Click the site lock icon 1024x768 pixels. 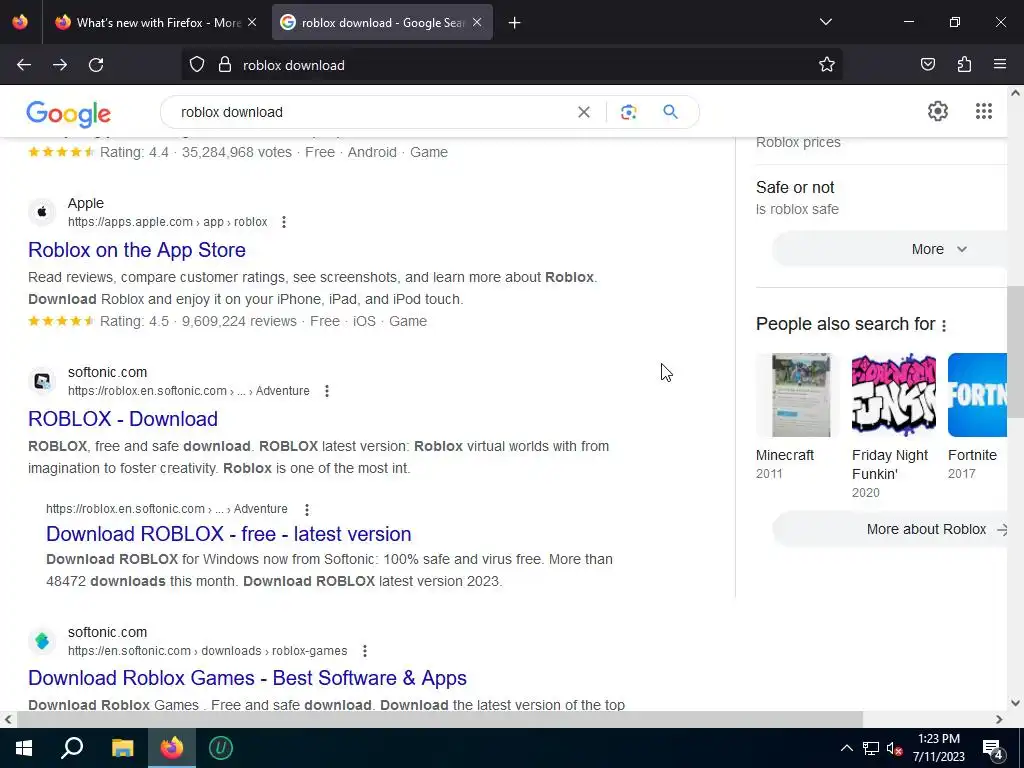click(x=225, y=65)
